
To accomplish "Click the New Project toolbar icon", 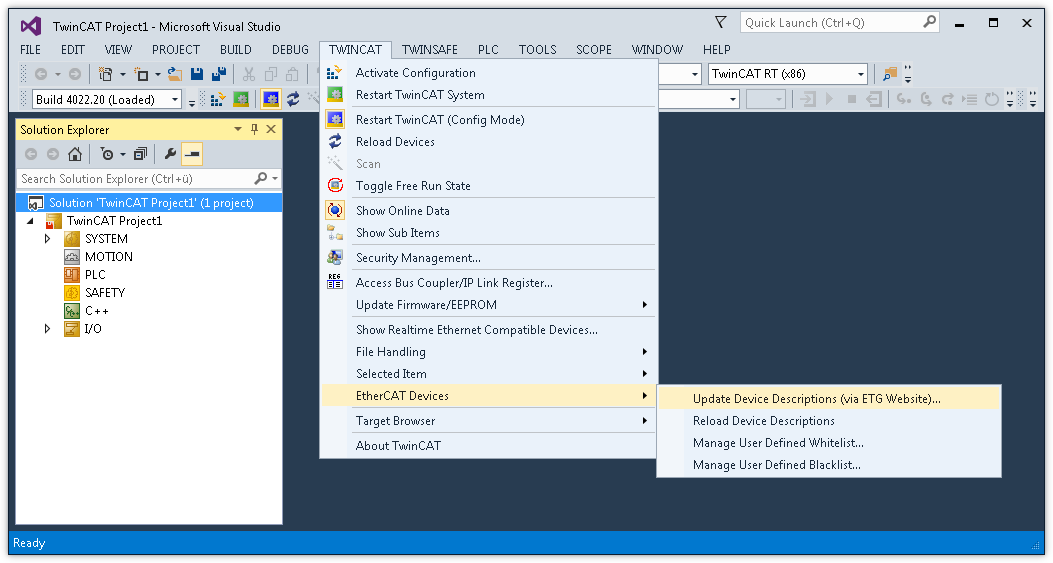I will [105, 74].
